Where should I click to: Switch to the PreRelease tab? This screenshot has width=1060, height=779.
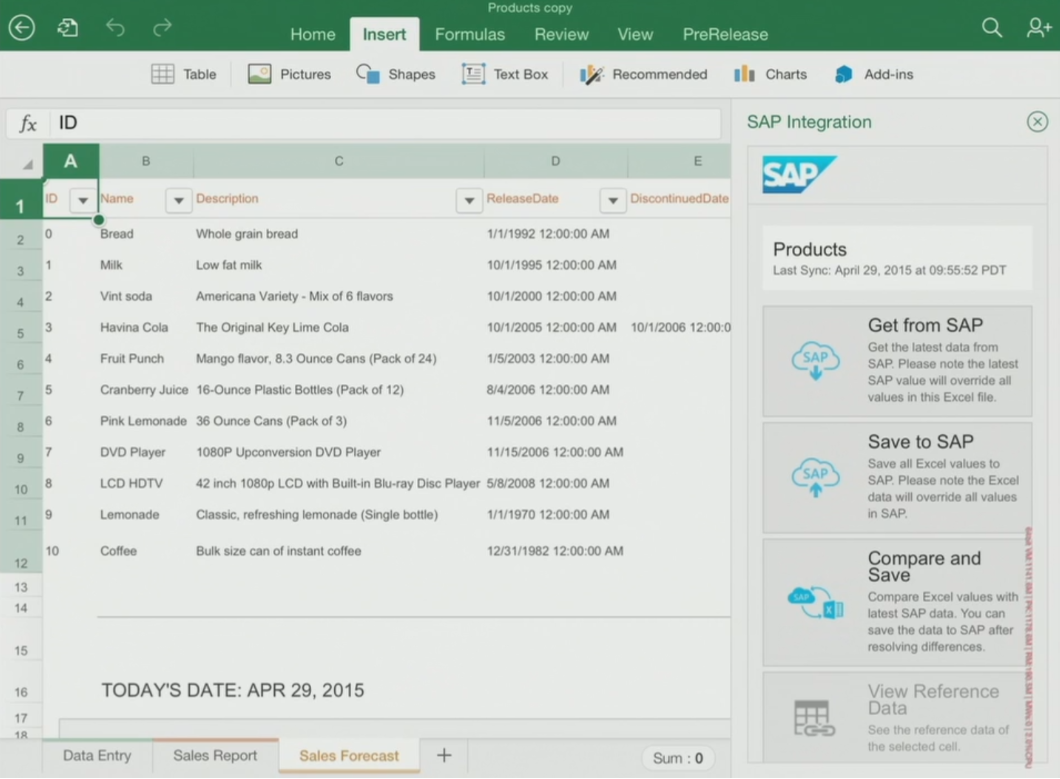725,34
